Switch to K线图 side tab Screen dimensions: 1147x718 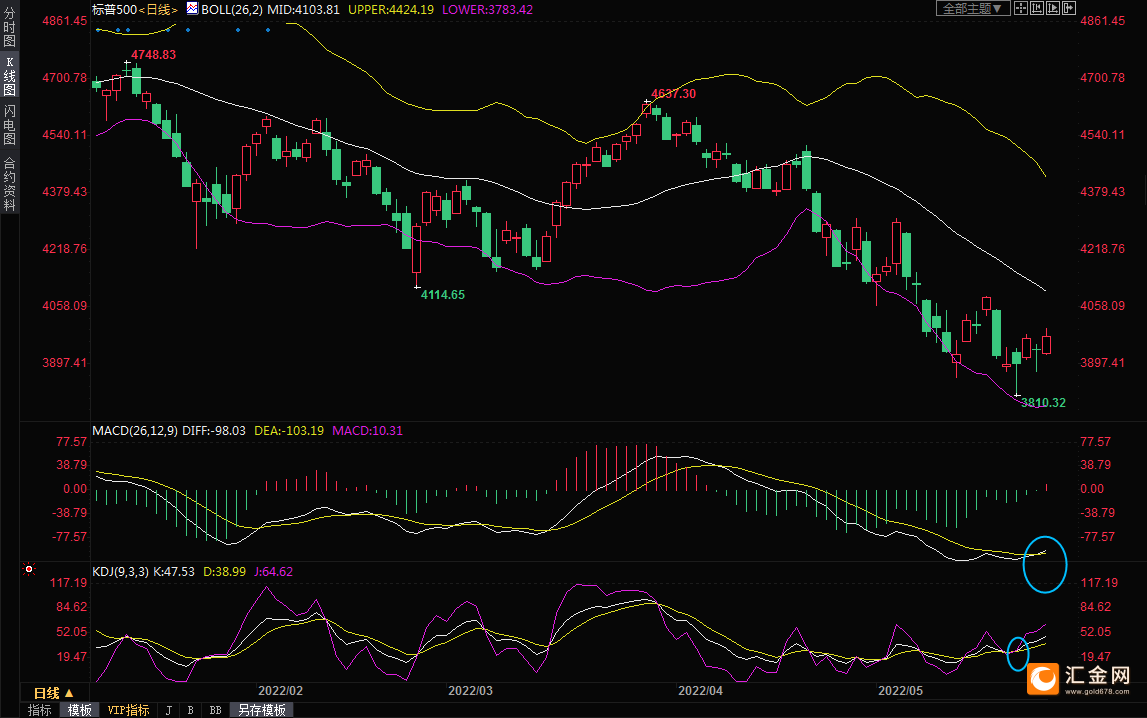(10, 76)
